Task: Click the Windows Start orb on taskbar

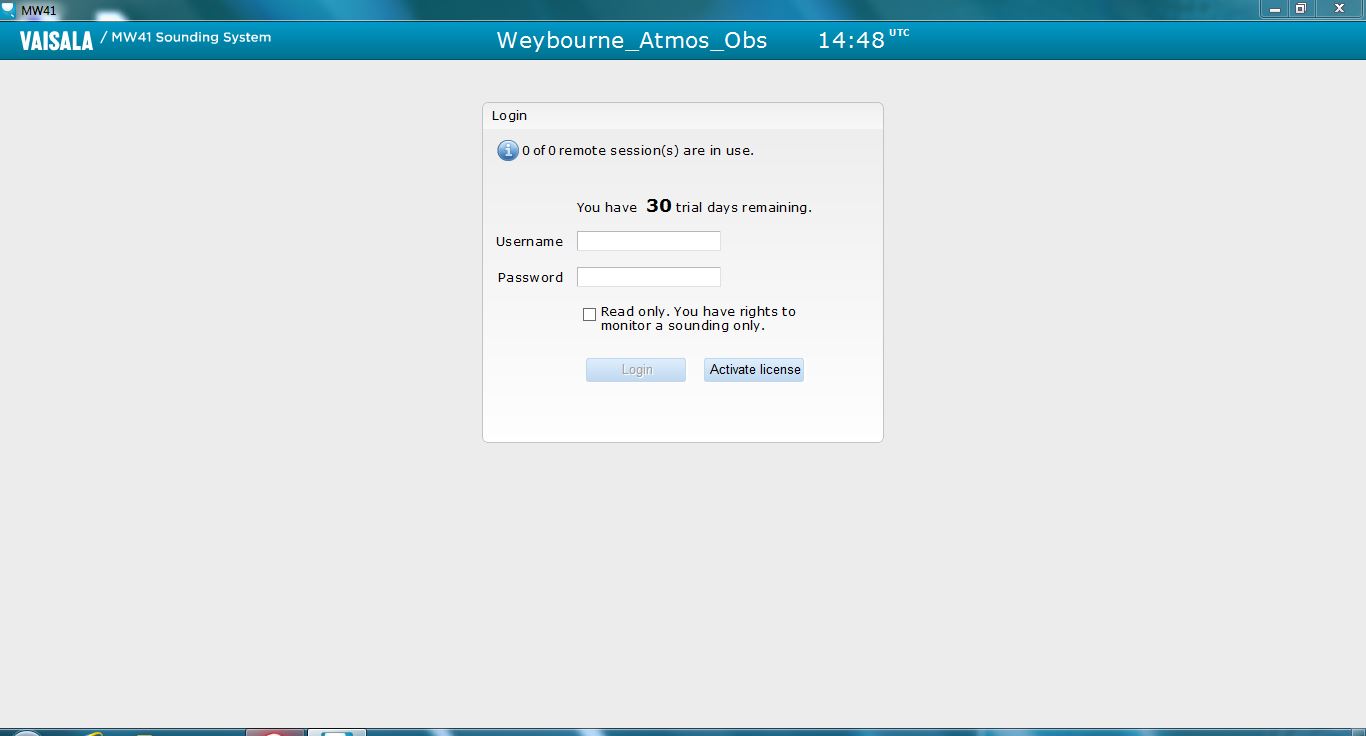Action: (x=25, y=733)
